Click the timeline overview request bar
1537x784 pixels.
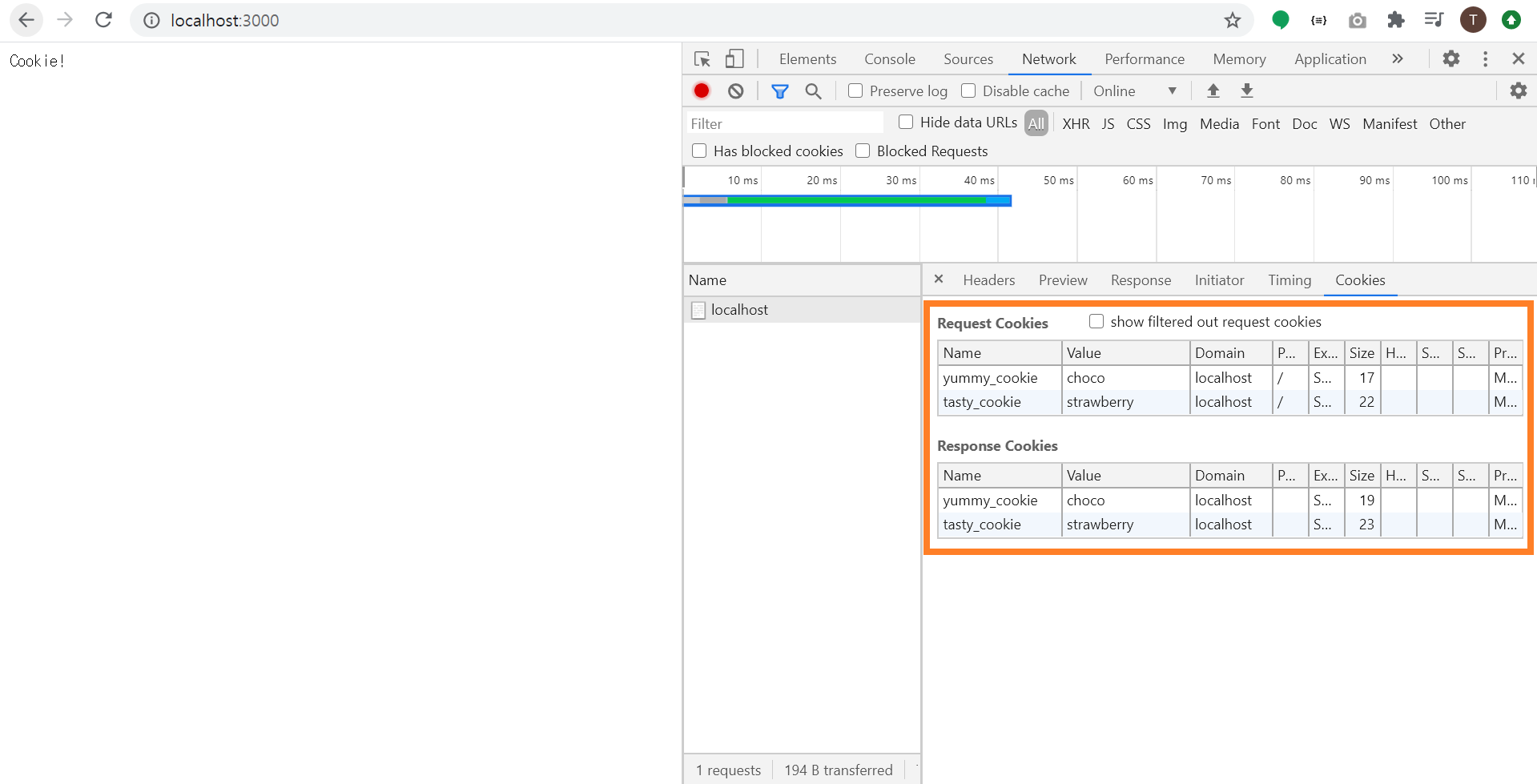tap(847, 200)
